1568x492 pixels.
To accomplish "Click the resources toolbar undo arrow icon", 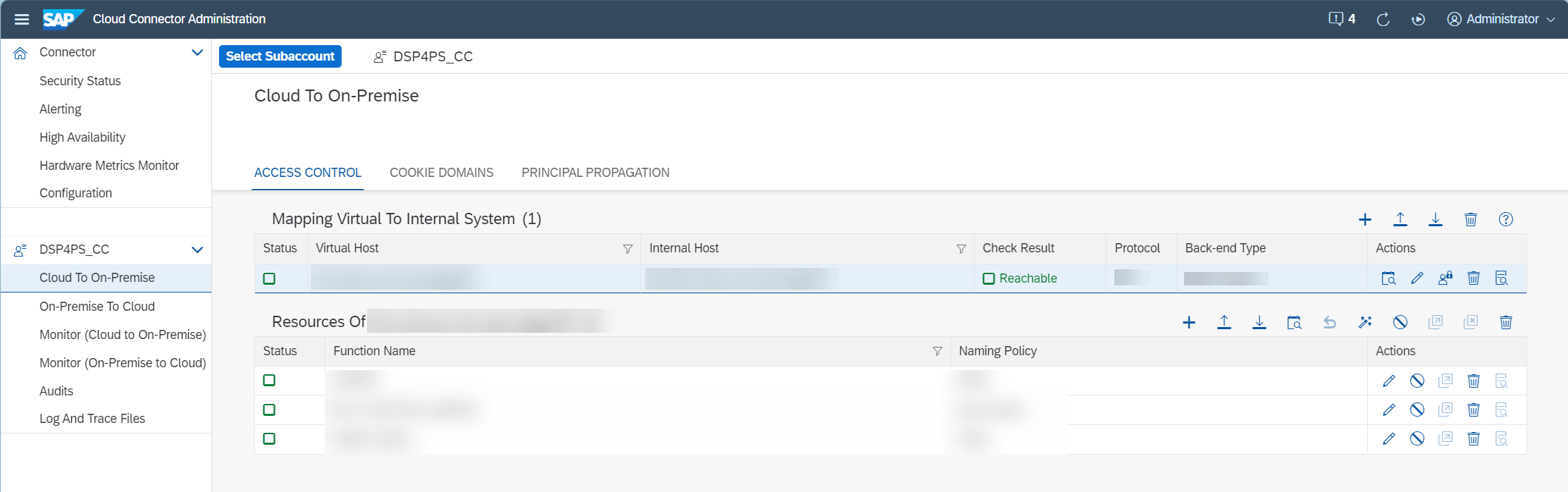I will [1330, 322].
